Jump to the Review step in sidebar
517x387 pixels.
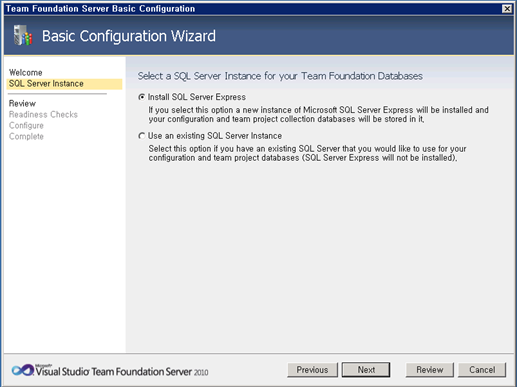[x=22, y=103]
